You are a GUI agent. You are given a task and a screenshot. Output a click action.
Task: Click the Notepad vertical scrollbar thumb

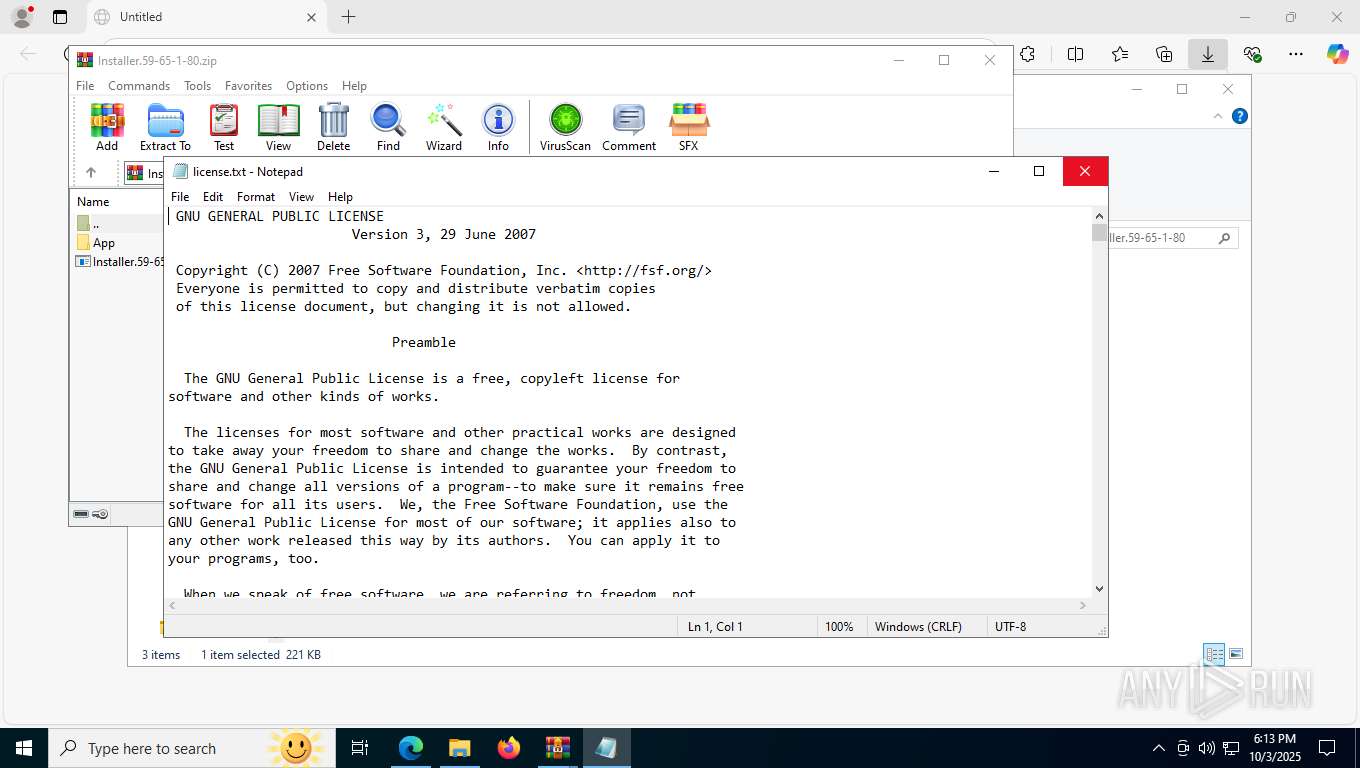pos(1099,233)
